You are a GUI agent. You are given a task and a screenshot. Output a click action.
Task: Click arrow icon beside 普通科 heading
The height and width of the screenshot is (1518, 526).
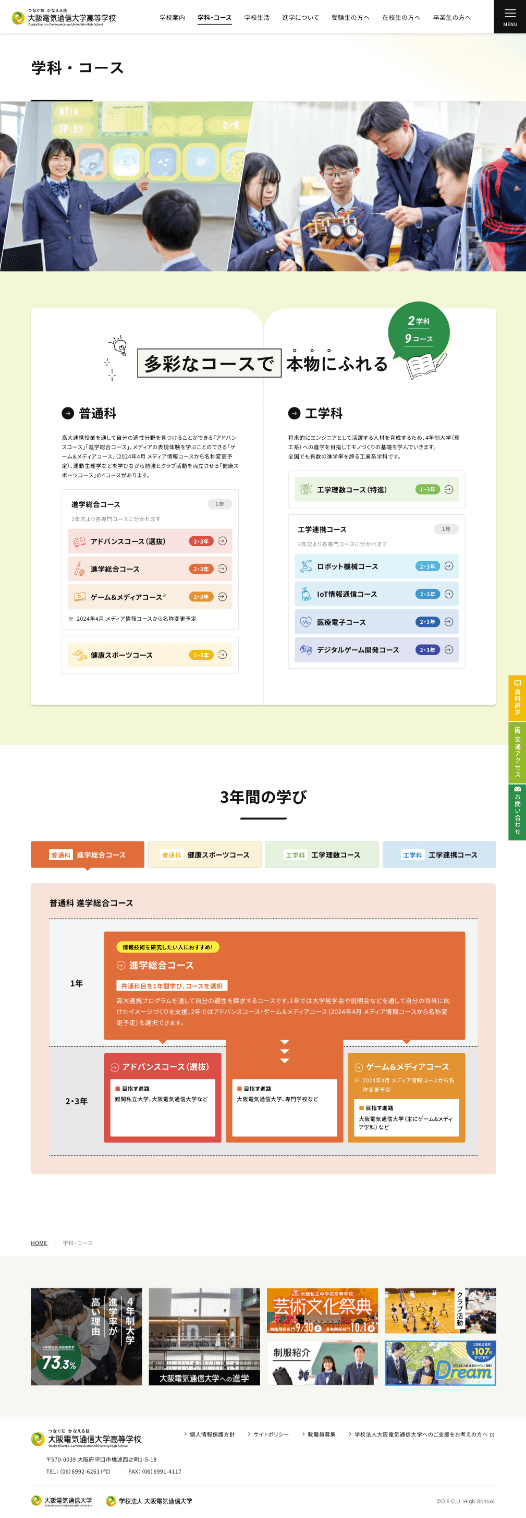[68, 412]
